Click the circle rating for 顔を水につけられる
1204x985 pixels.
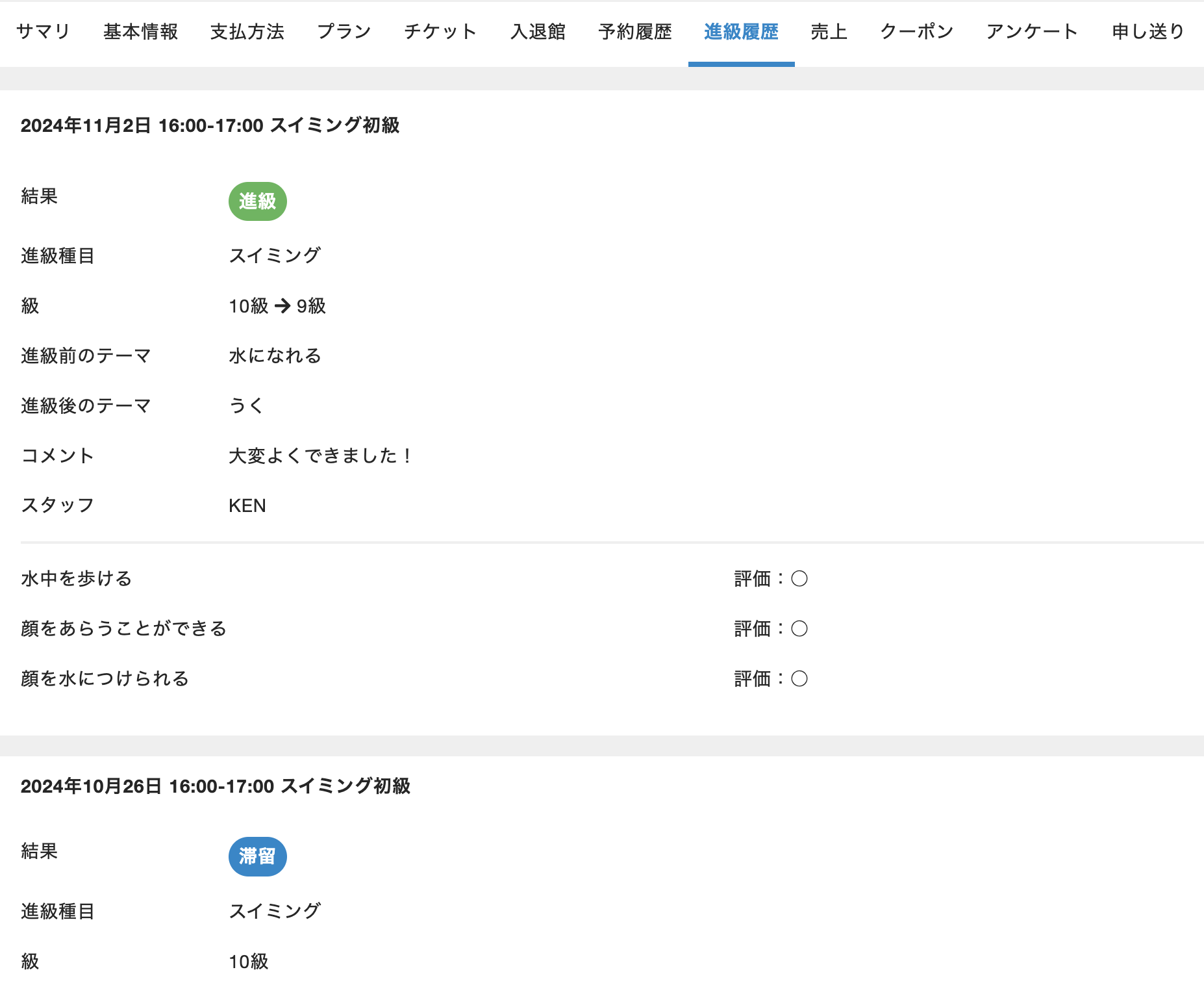click(x=799, y=678)
